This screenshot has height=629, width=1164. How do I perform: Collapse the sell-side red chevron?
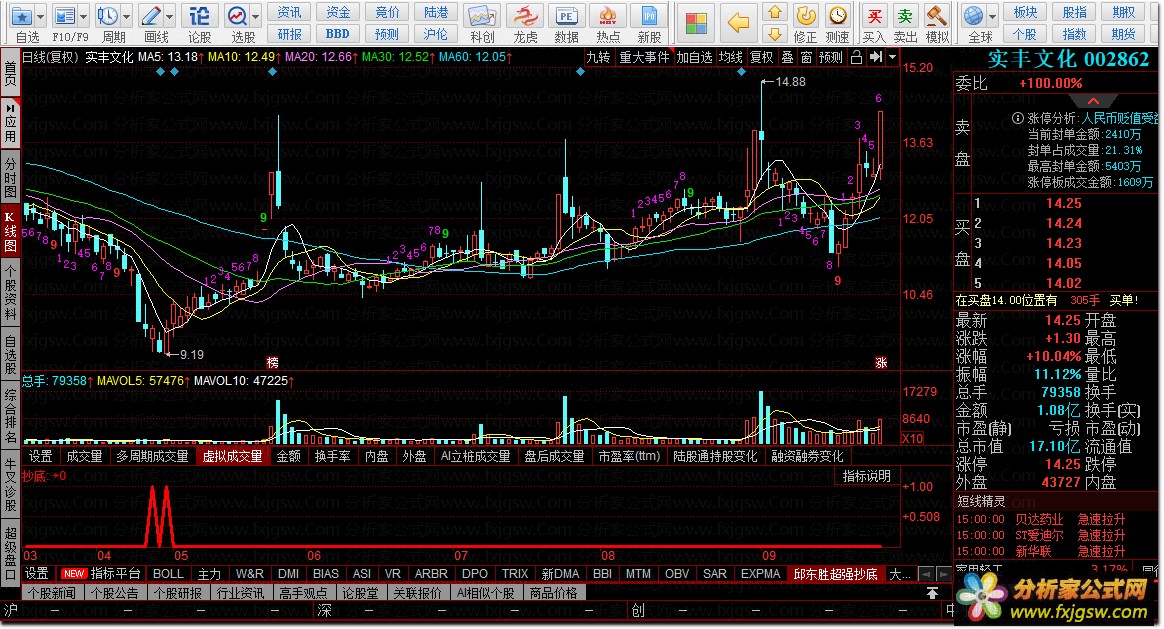(x=1093, y=101)
